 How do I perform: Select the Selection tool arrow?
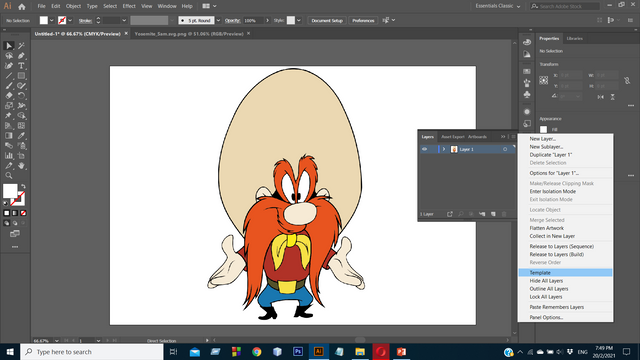point(9,46)
